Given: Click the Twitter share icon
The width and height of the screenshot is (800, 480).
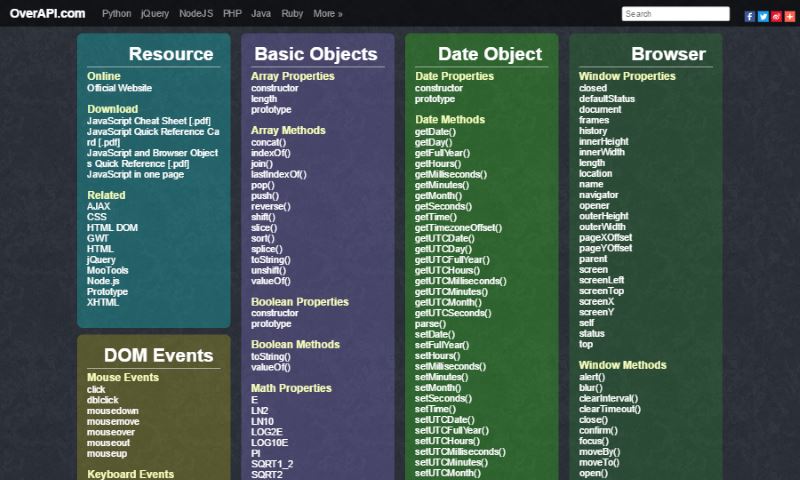Looking at the screenshot, I should [763, 16].
